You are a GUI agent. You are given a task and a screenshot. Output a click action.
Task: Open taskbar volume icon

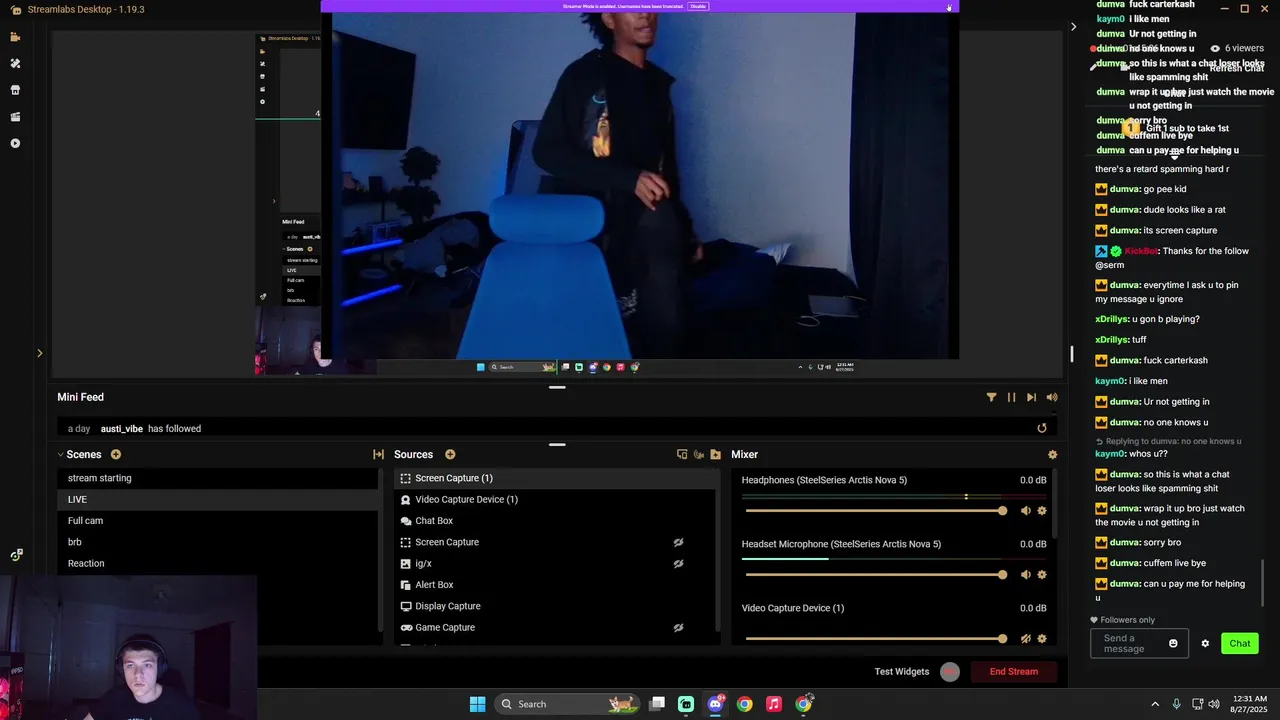pyautogui.click(x=1214, y=704)
